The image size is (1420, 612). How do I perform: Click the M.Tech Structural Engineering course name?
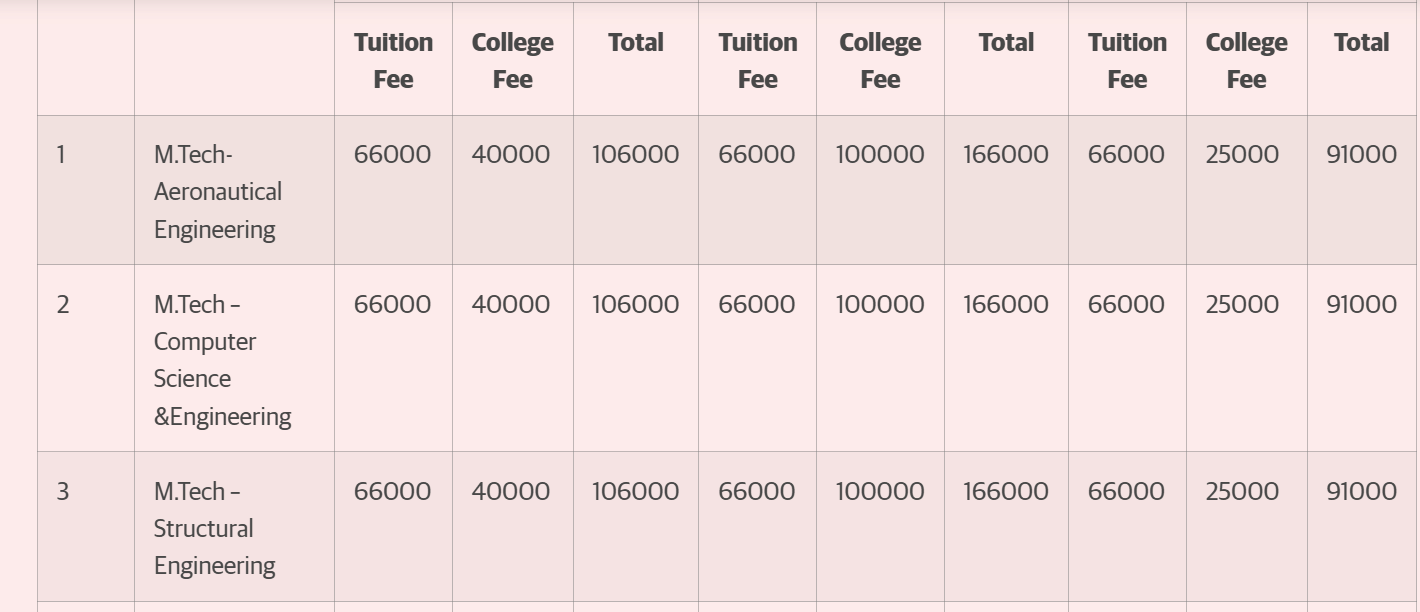pos(214,528)
